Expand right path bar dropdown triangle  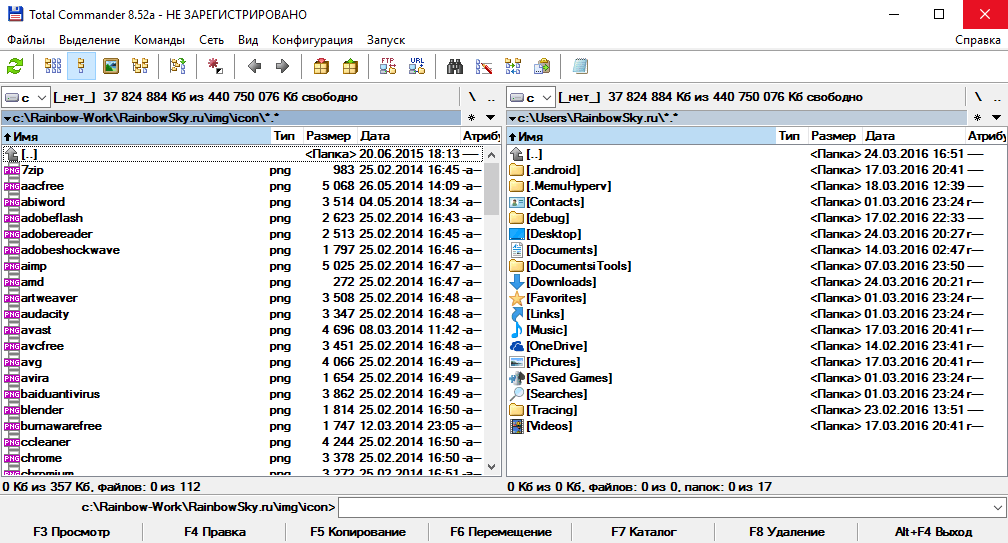click(x=512, y=118)
